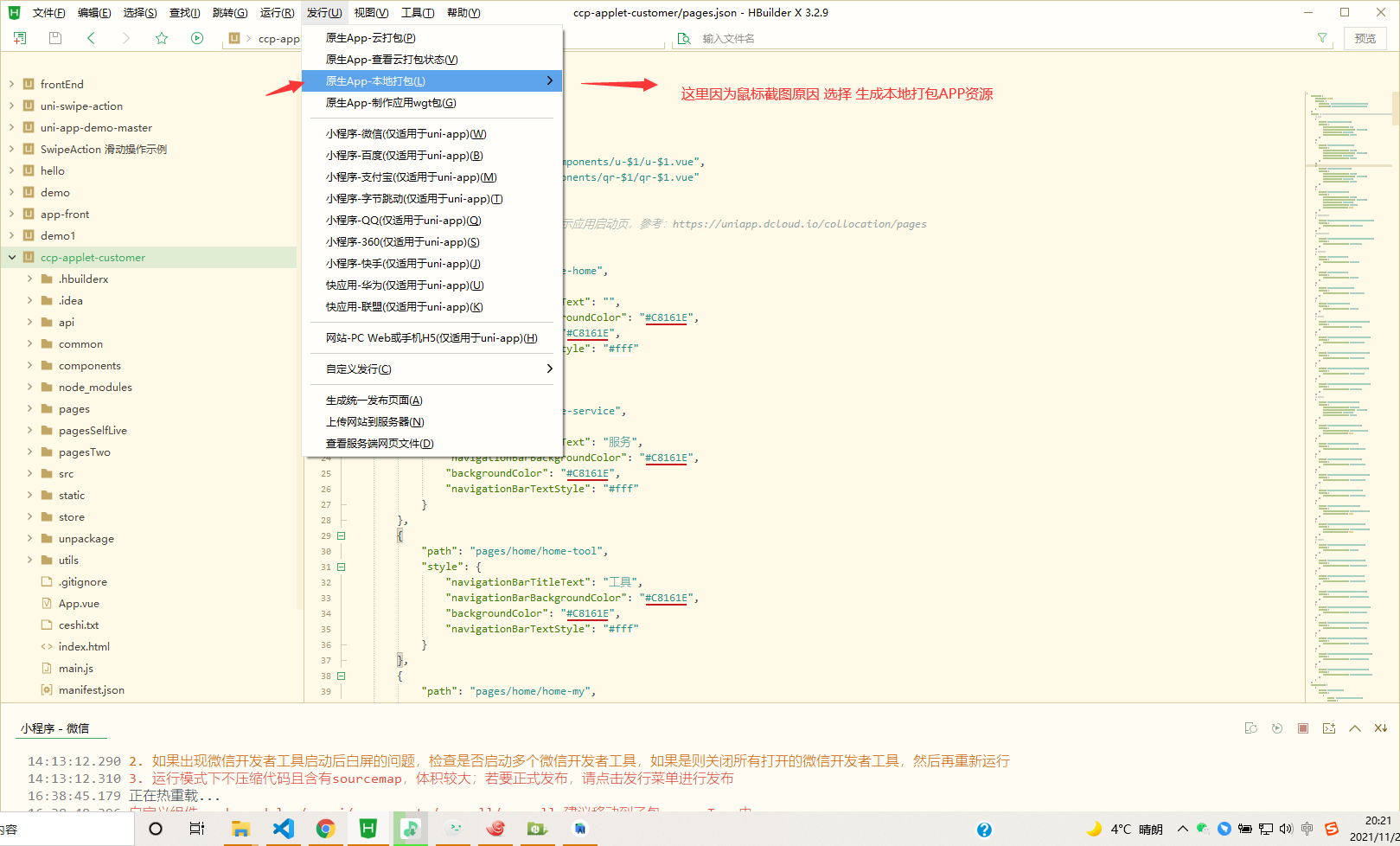Expand the uni-swipe-action project
This screenshot has height=846, width=1400.
click(x=11, y=106)
